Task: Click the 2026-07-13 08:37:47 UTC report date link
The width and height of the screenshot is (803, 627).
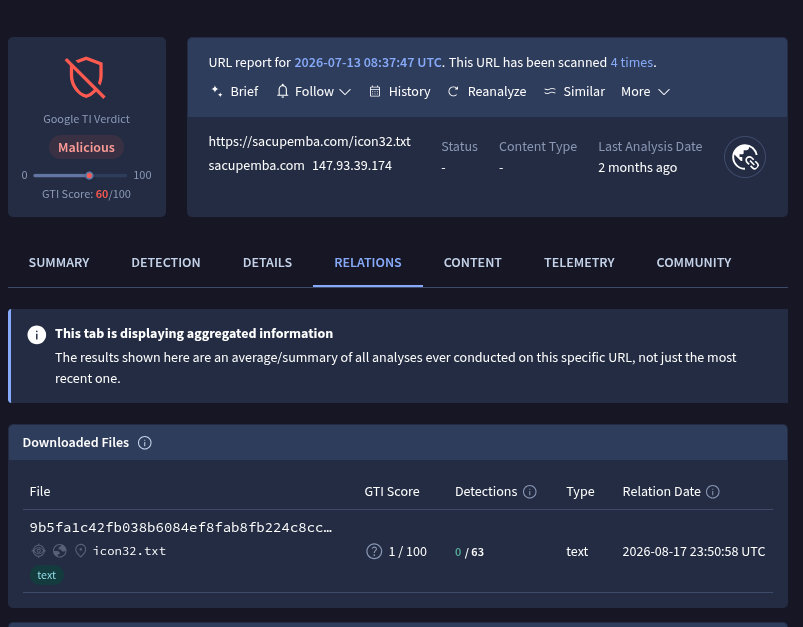Action: pyautogui.click(x=368, y=62)
